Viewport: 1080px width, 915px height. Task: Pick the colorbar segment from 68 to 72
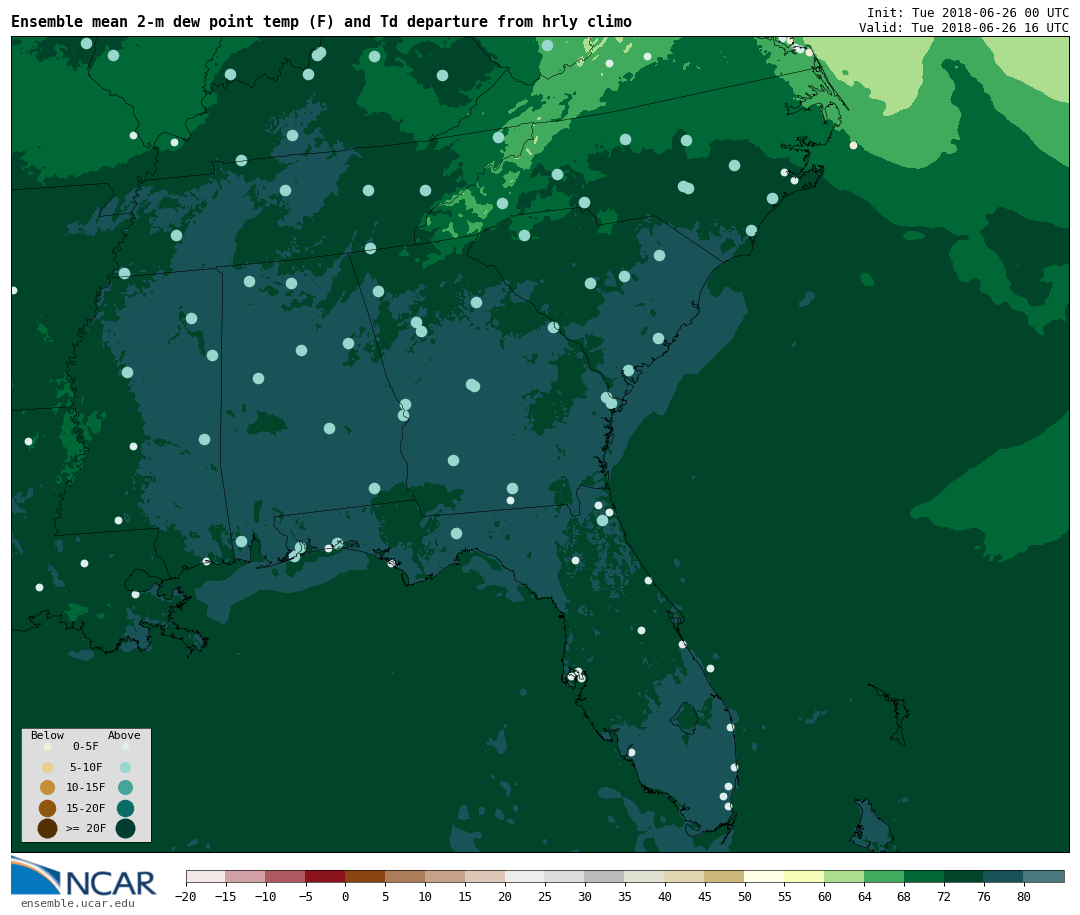[x=925, y=876]
